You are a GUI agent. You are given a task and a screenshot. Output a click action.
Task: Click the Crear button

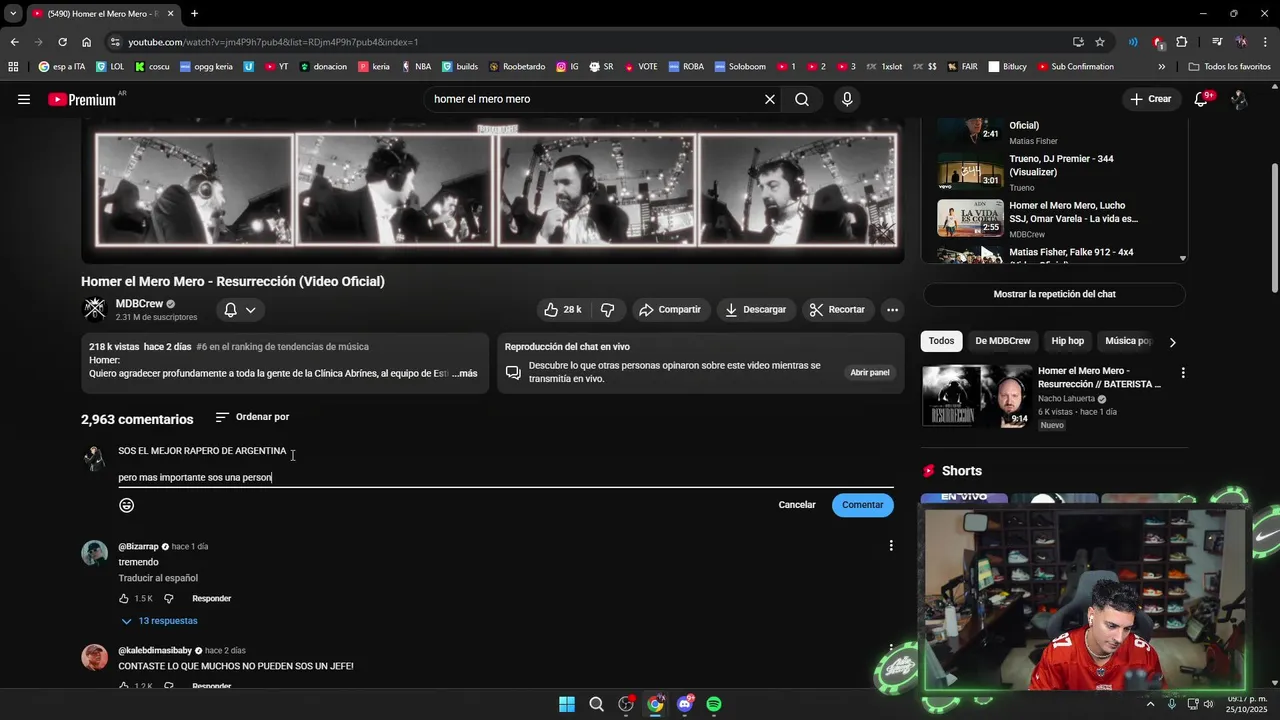click(1150, 99)
